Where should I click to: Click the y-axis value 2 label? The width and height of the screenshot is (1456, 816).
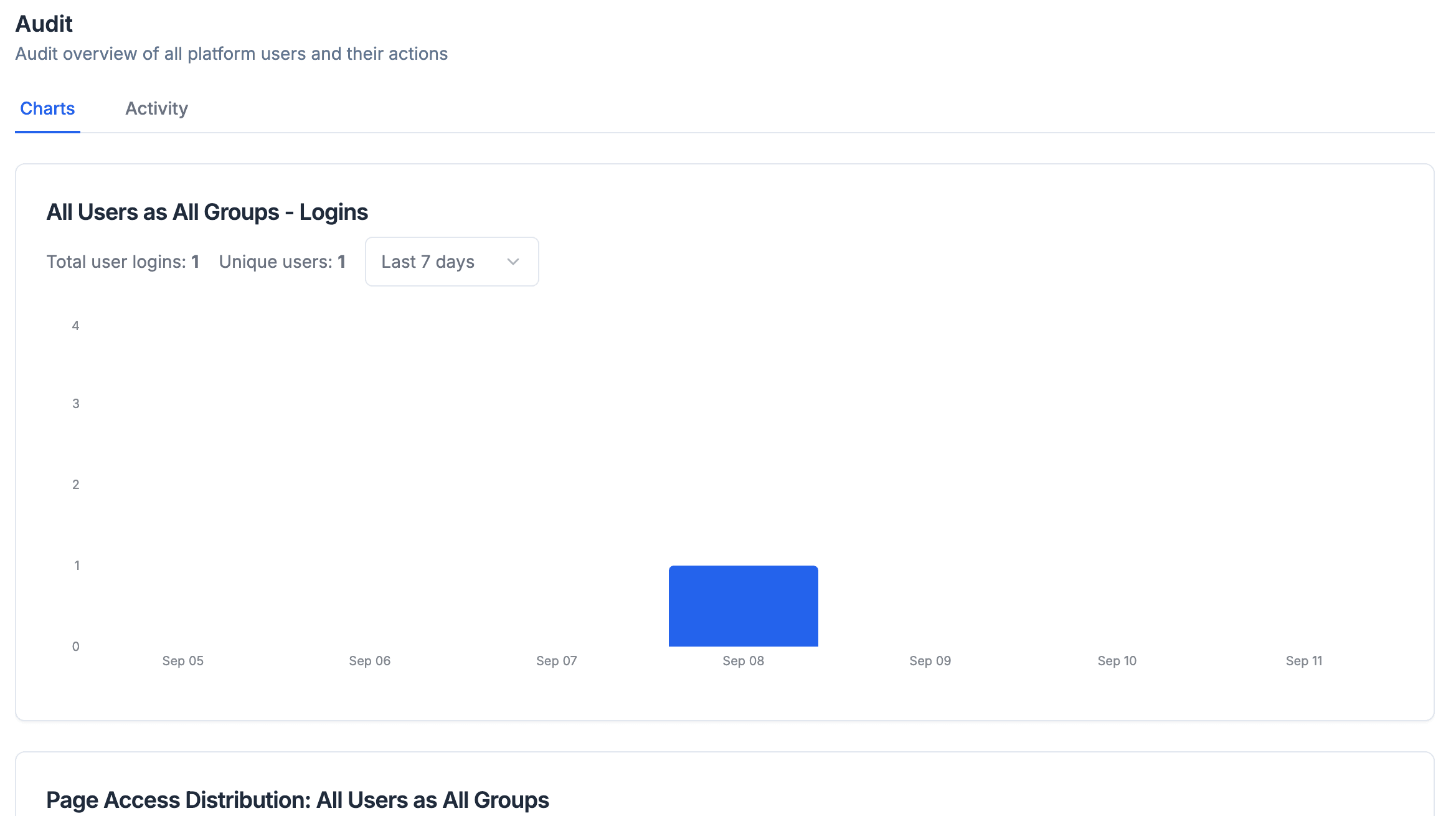(75, 485)
